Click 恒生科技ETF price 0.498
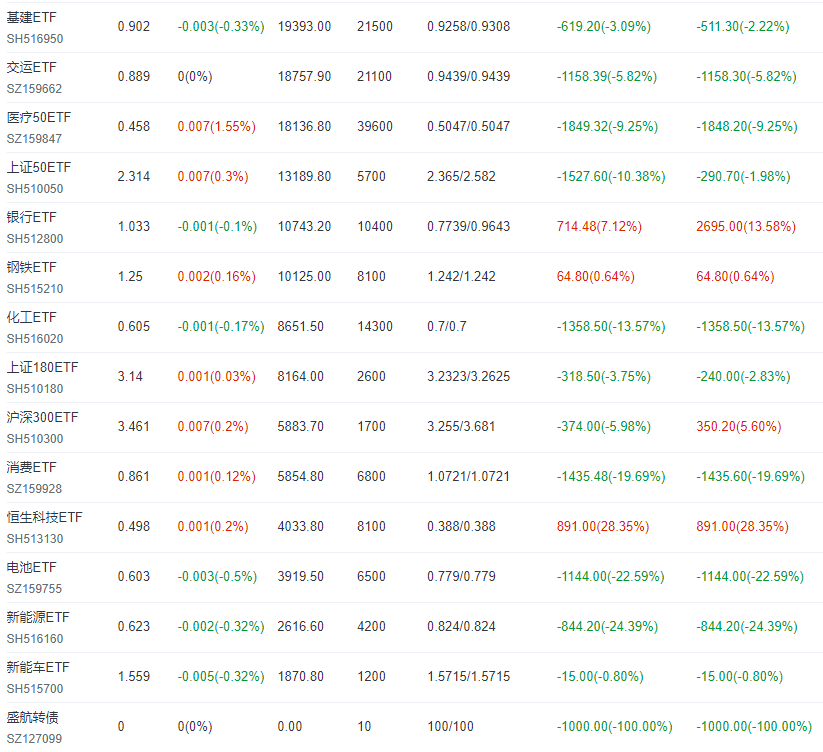This screenshot has width=823, height=752. (x=134, y=526)
